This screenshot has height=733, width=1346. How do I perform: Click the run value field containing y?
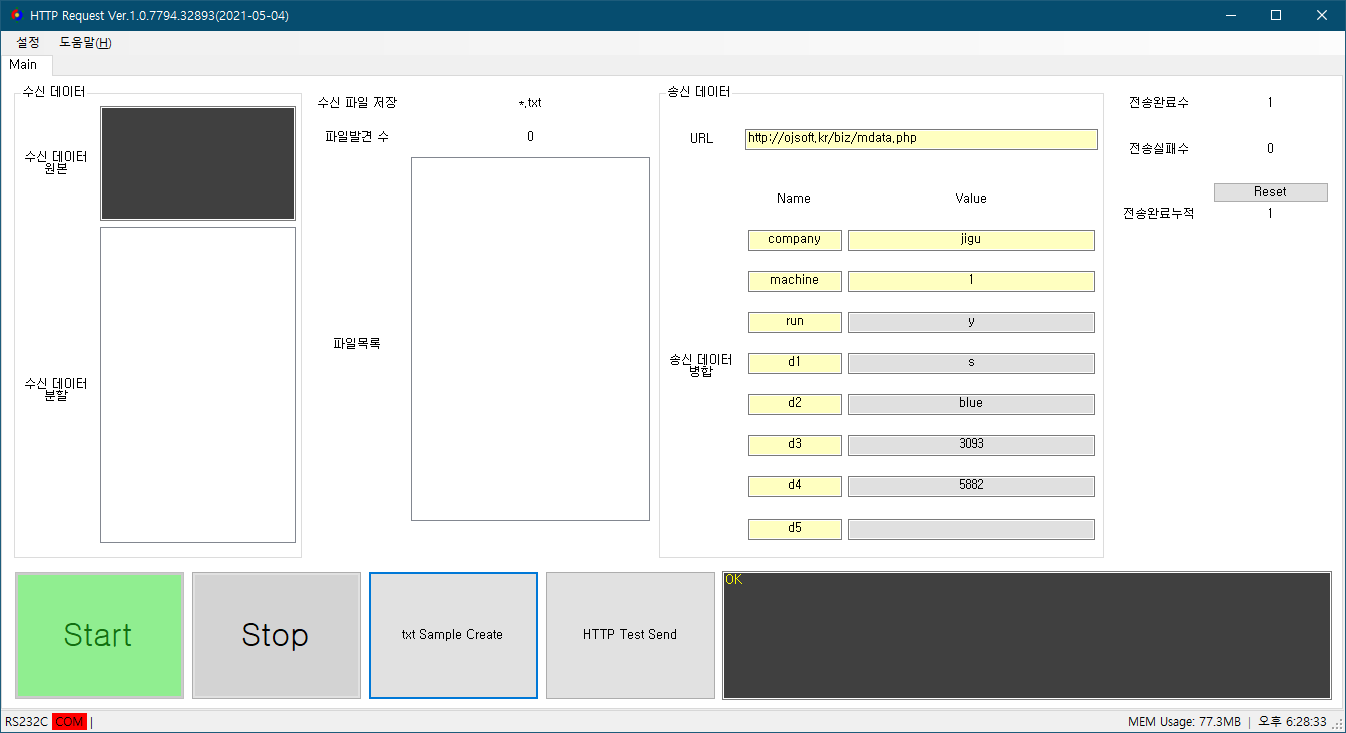[x=971, y=322]
